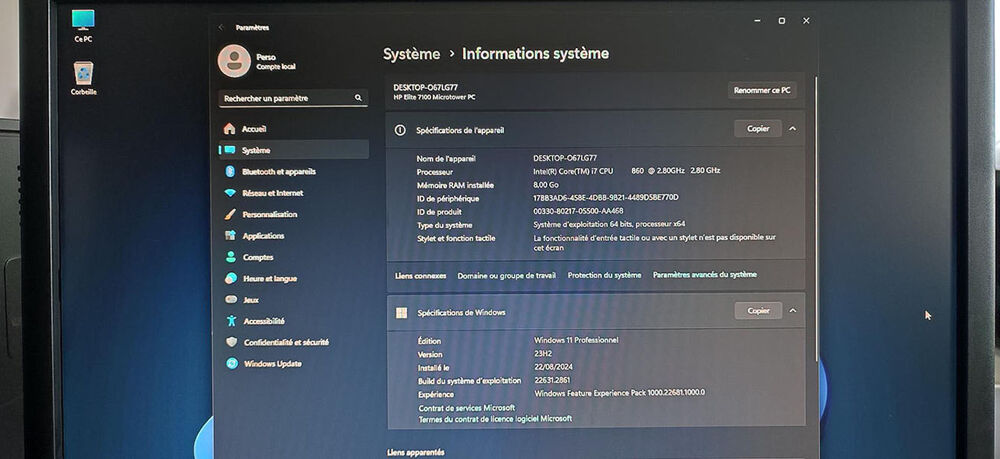This screenshot has height=459, width=1000.
Task: Click the Windows logo beside Spécifications de Windows
Action: tap(402, 313)
